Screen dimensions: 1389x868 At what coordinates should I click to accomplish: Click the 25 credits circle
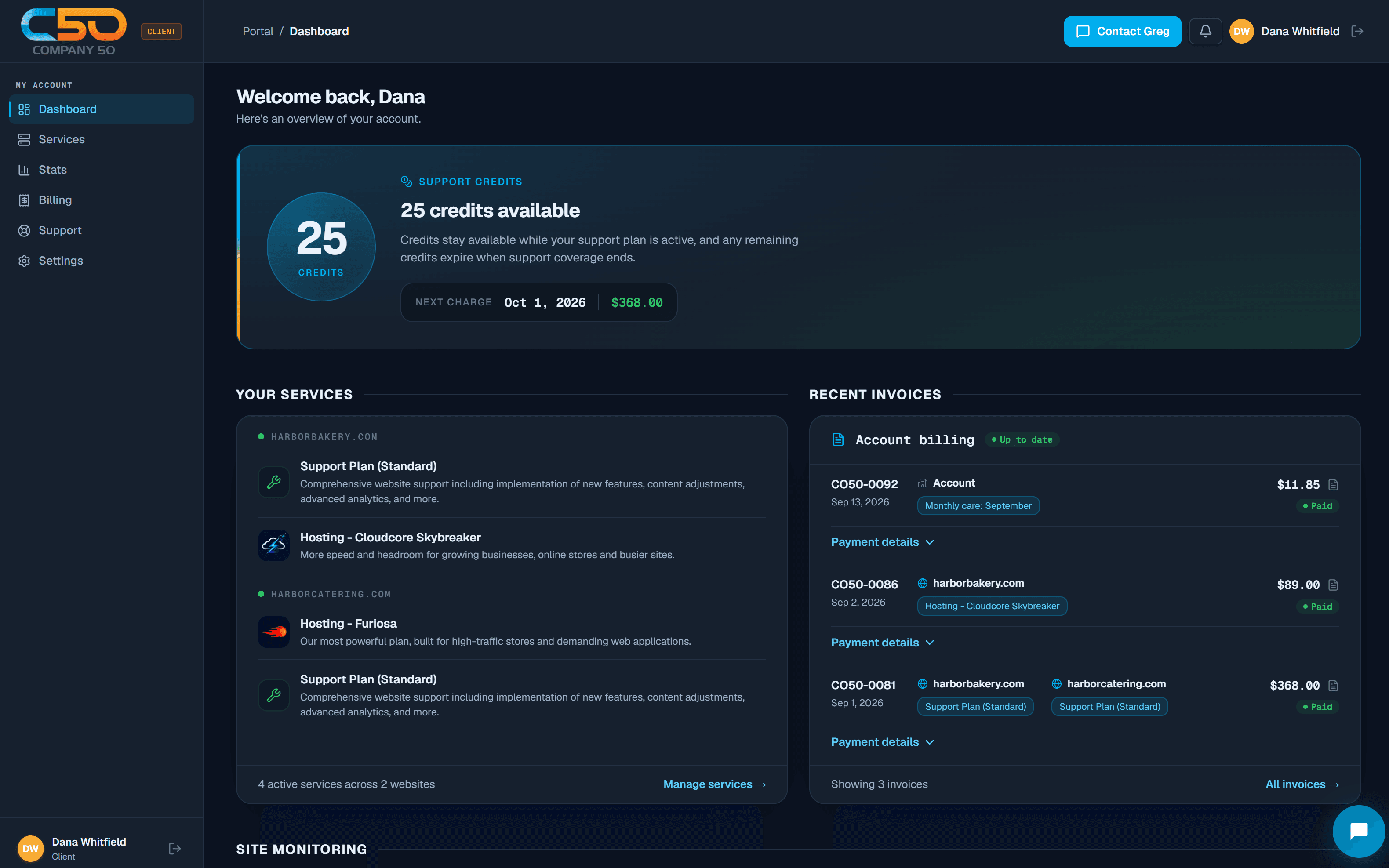(x=321, y=247)
